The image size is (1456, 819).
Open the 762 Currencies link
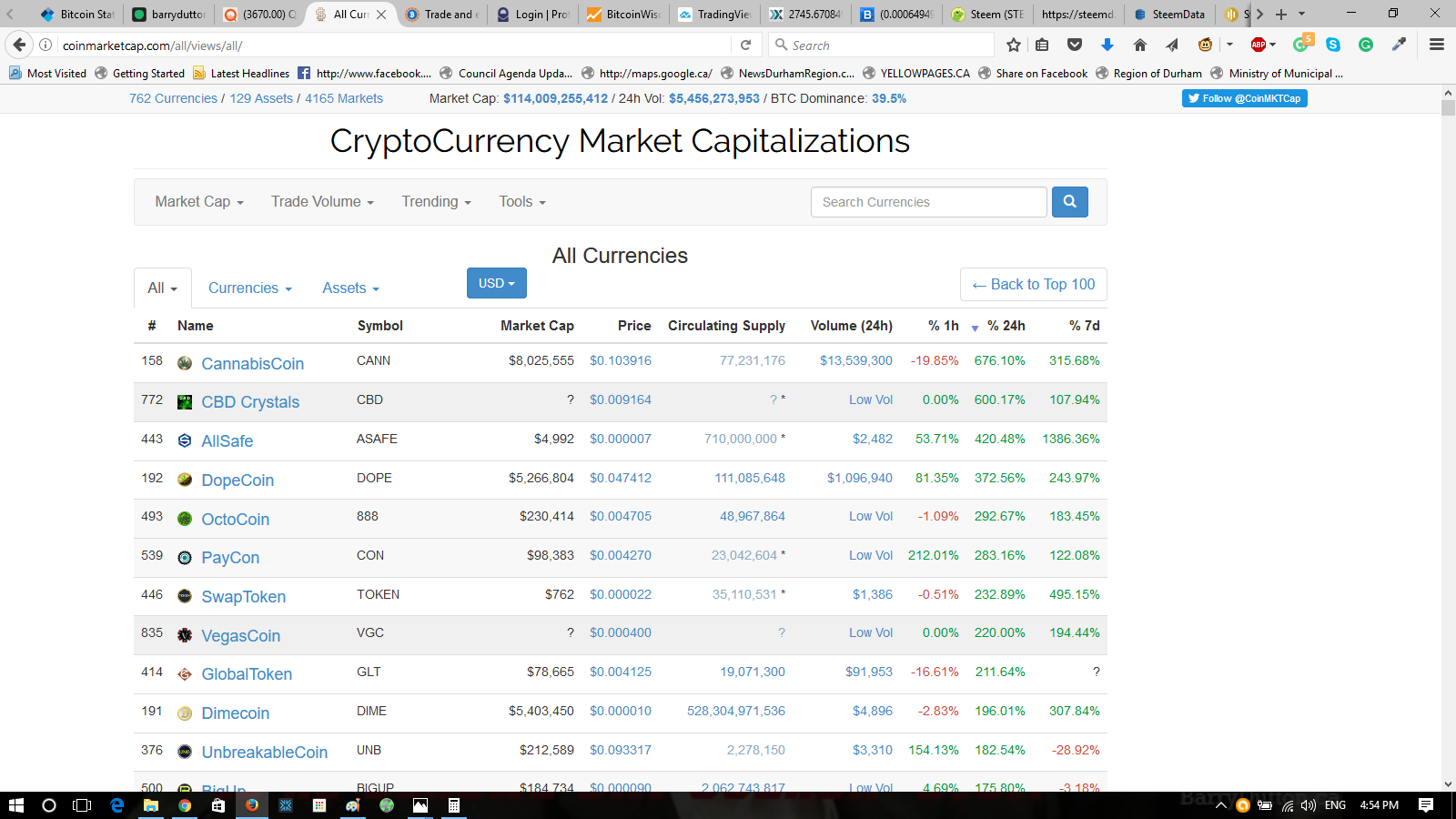(x=173, y=98)
